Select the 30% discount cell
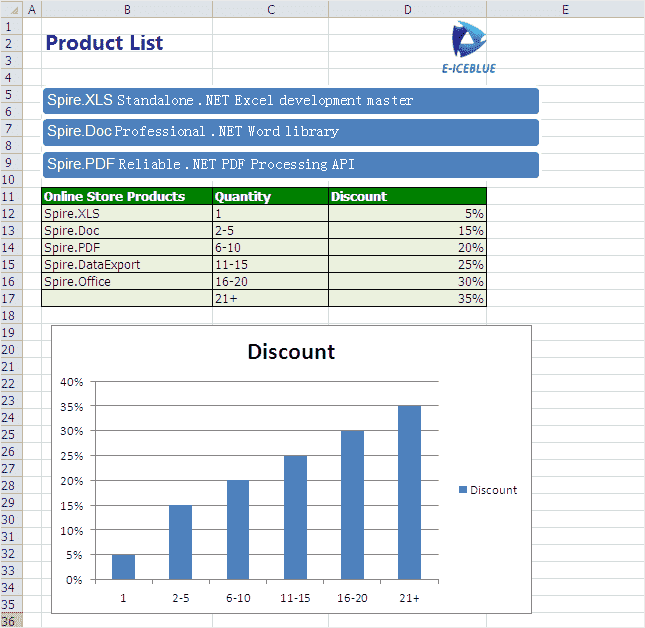645x628 pixels. (407, 281)
